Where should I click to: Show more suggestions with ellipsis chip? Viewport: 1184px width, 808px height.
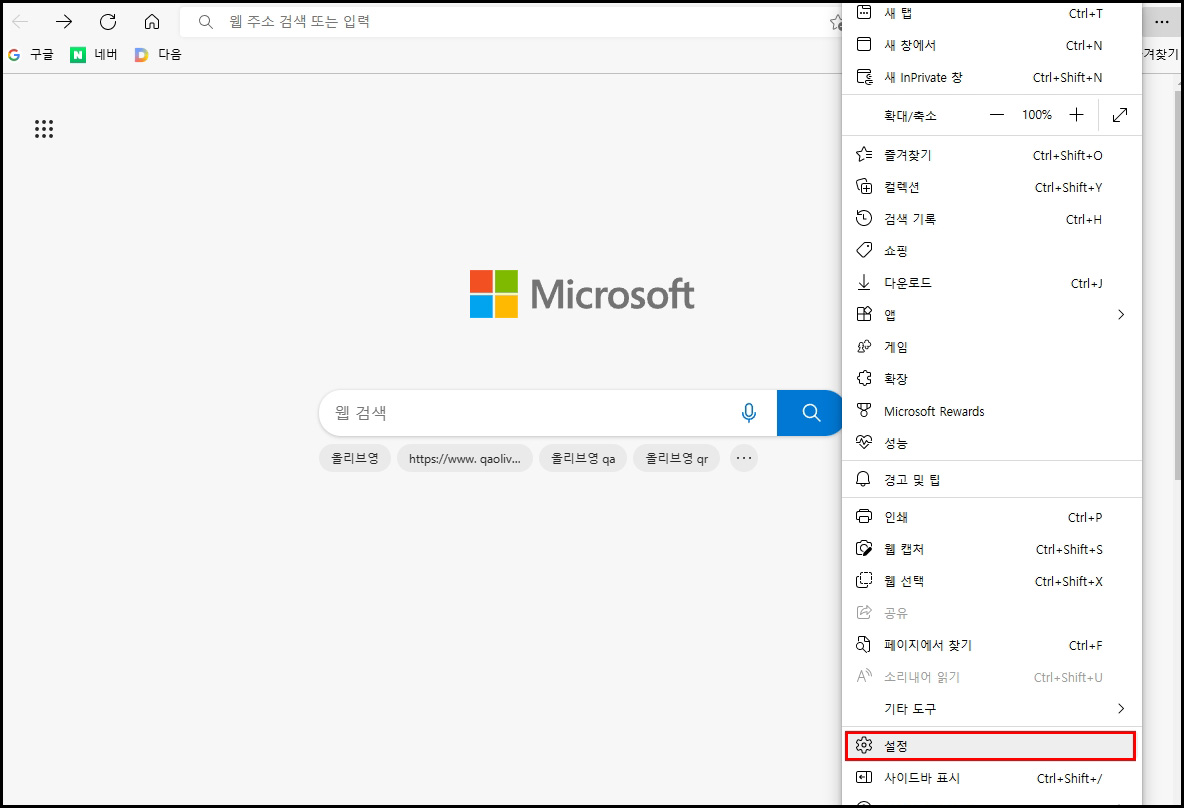(744, 458)
